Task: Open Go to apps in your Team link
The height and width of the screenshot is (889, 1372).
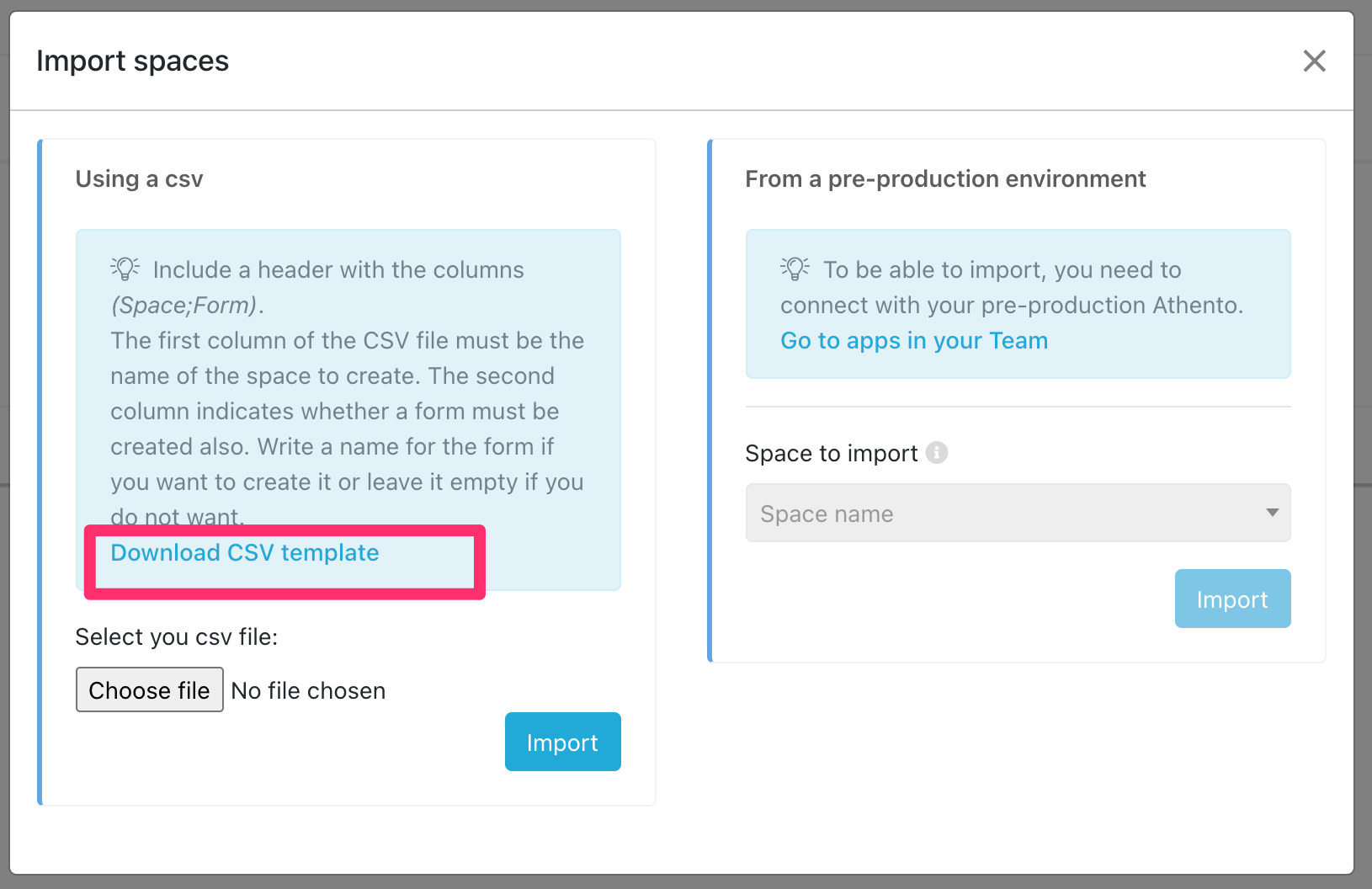Action: tap(914, 341)
